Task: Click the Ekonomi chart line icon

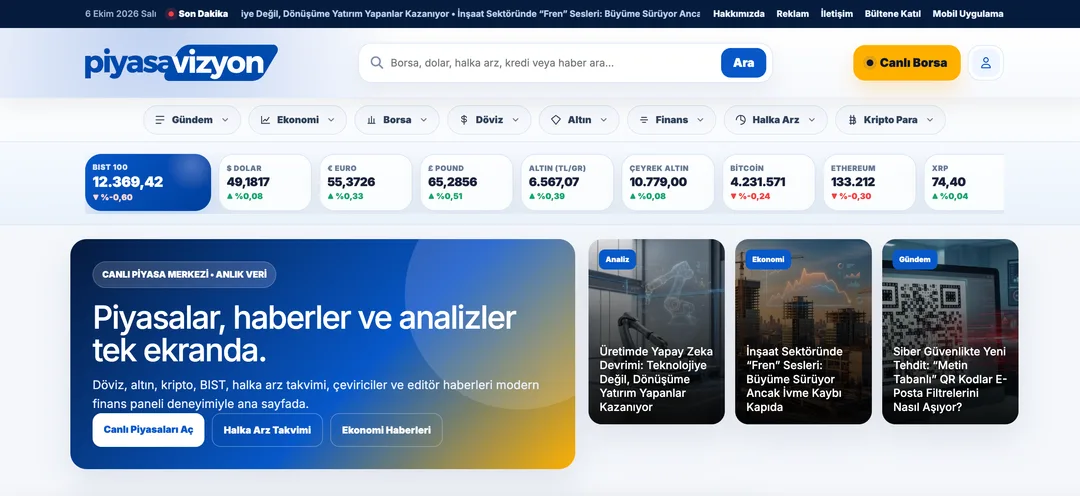Action: [x=265, y=120]
